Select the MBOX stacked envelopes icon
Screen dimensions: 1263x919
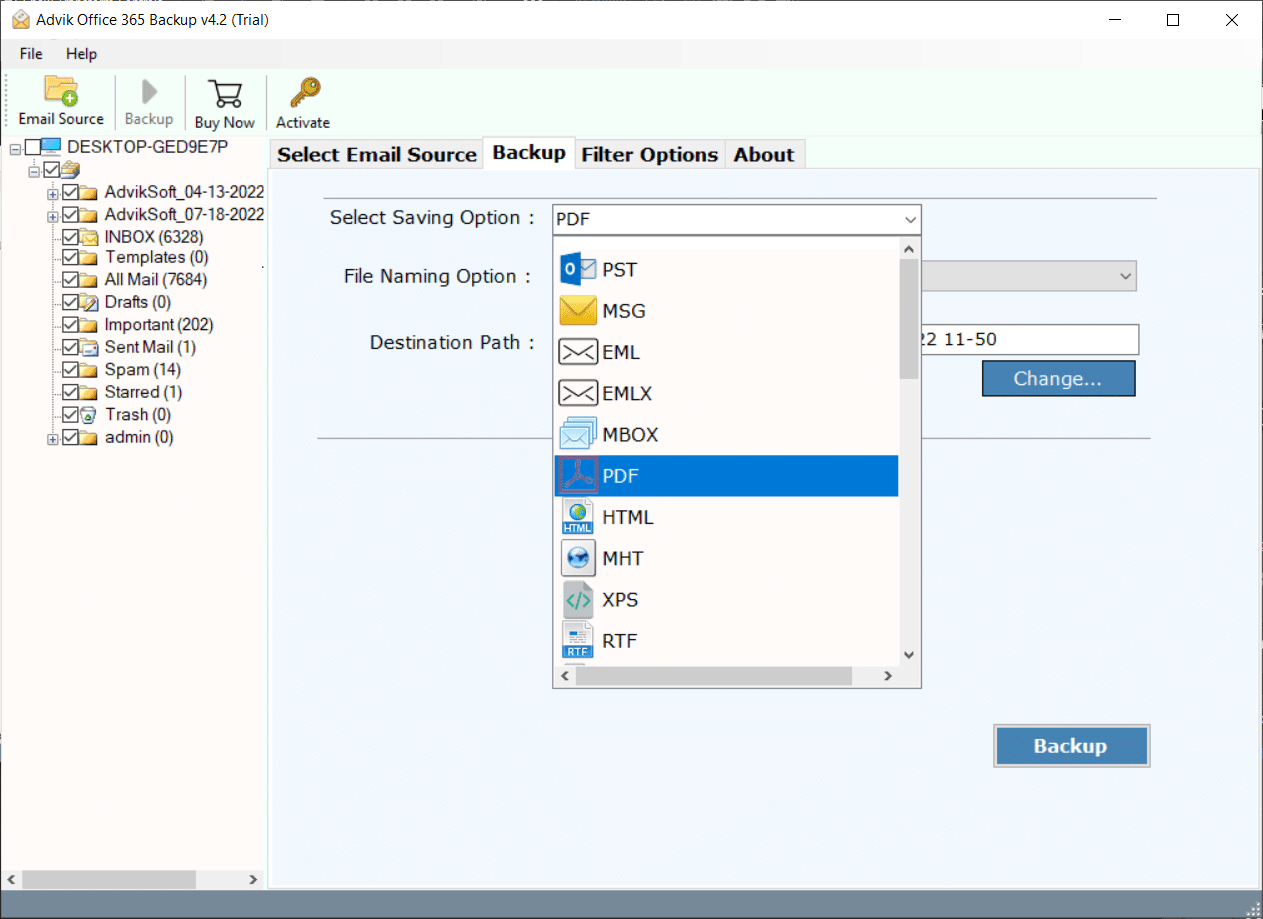tap(578, 434)
